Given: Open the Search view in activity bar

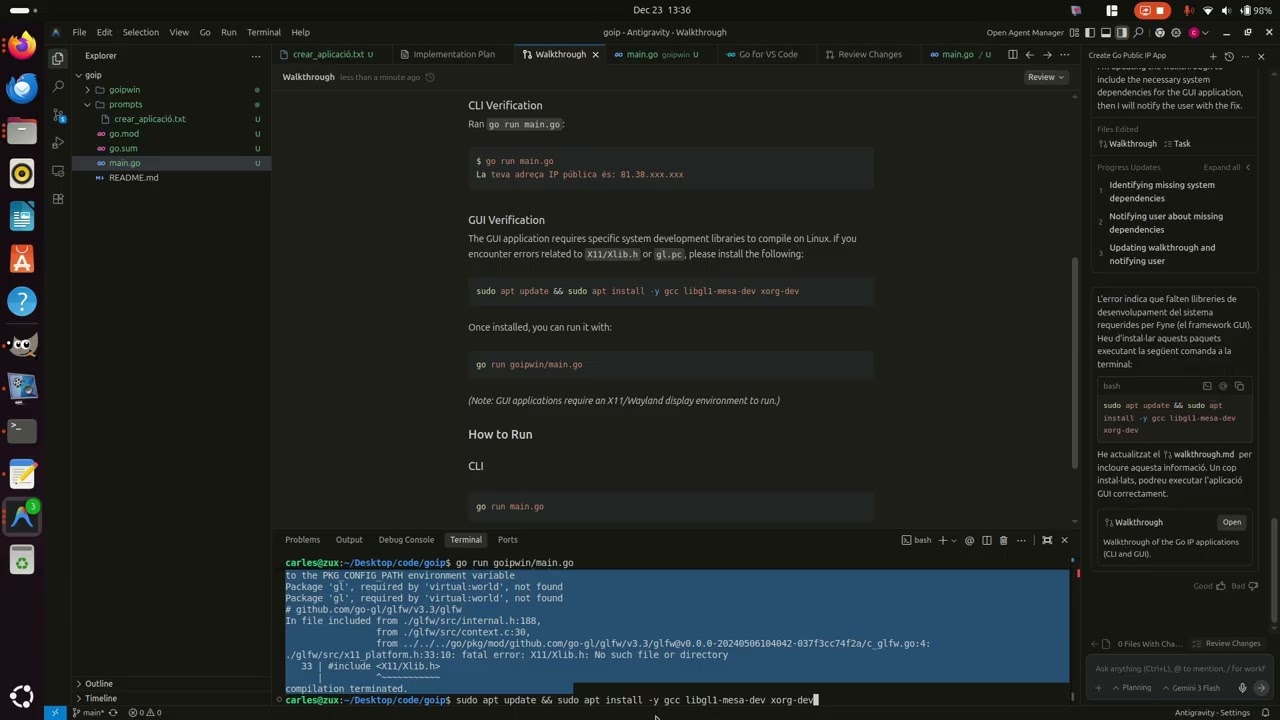Looking at the screenshot, I should point(57,86).
